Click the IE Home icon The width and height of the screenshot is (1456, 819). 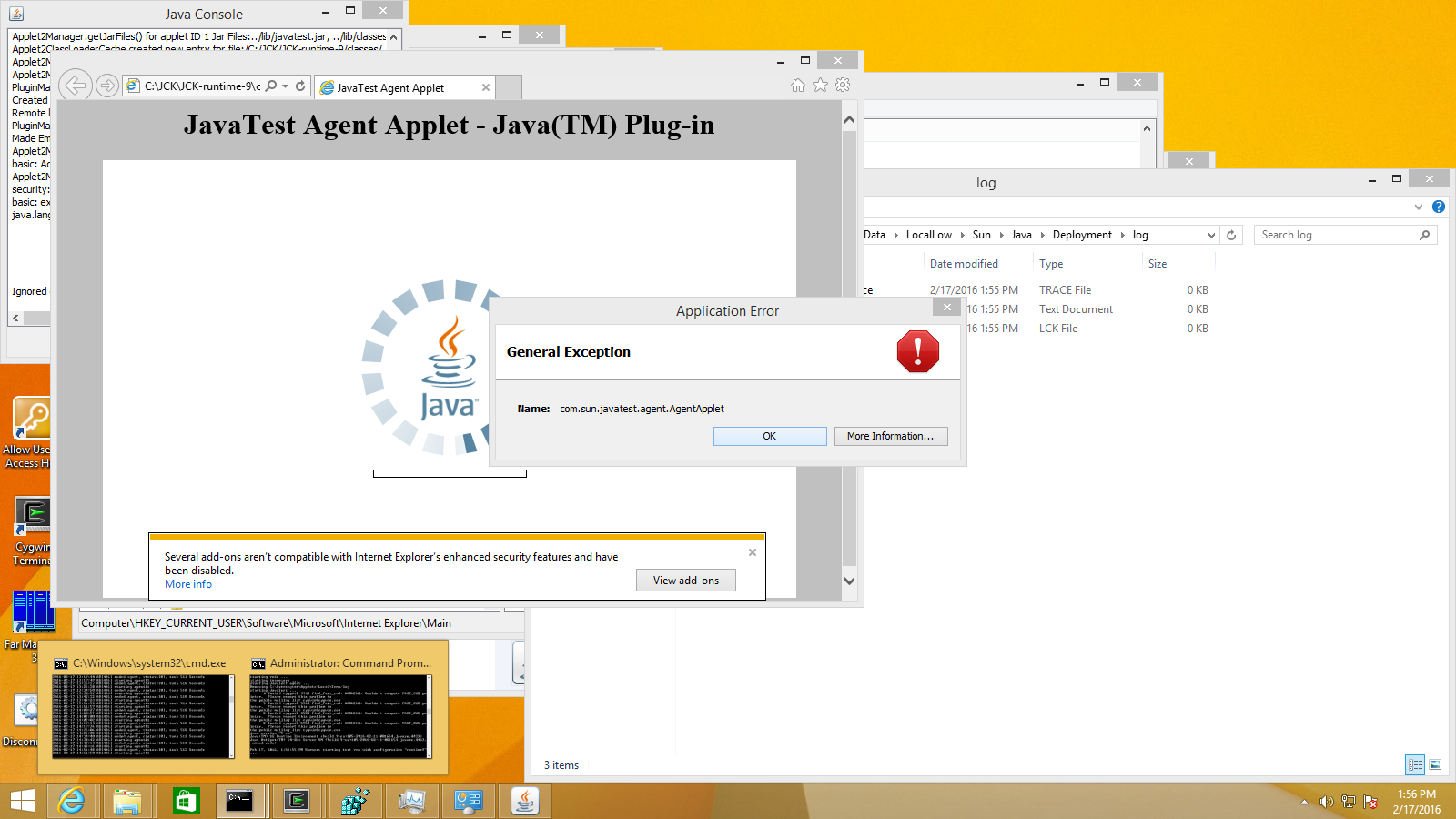coord(798,86)
